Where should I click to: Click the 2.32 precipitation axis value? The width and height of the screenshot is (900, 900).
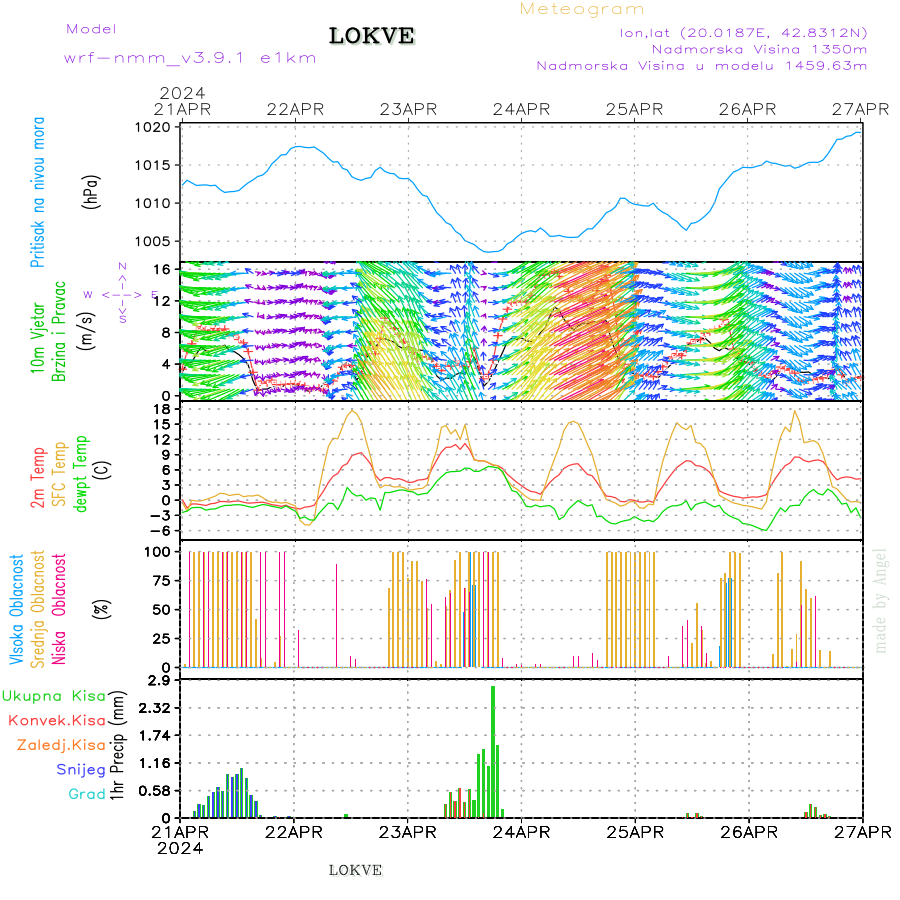pos(155,708)
